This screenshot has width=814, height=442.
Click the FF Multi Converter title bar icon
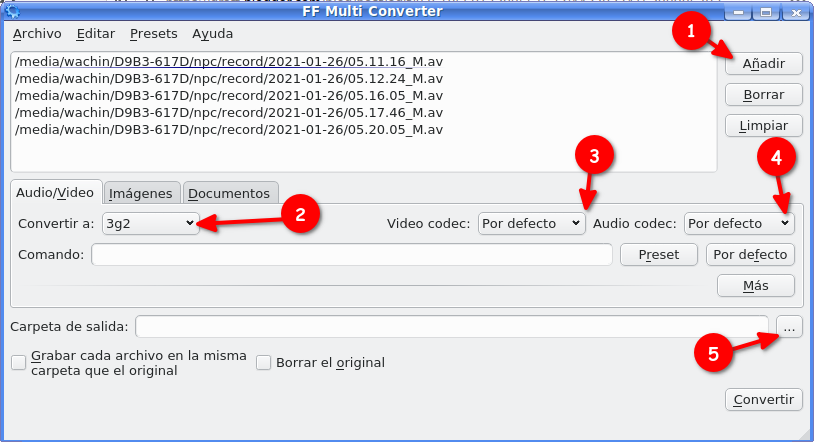coord(12,10)
